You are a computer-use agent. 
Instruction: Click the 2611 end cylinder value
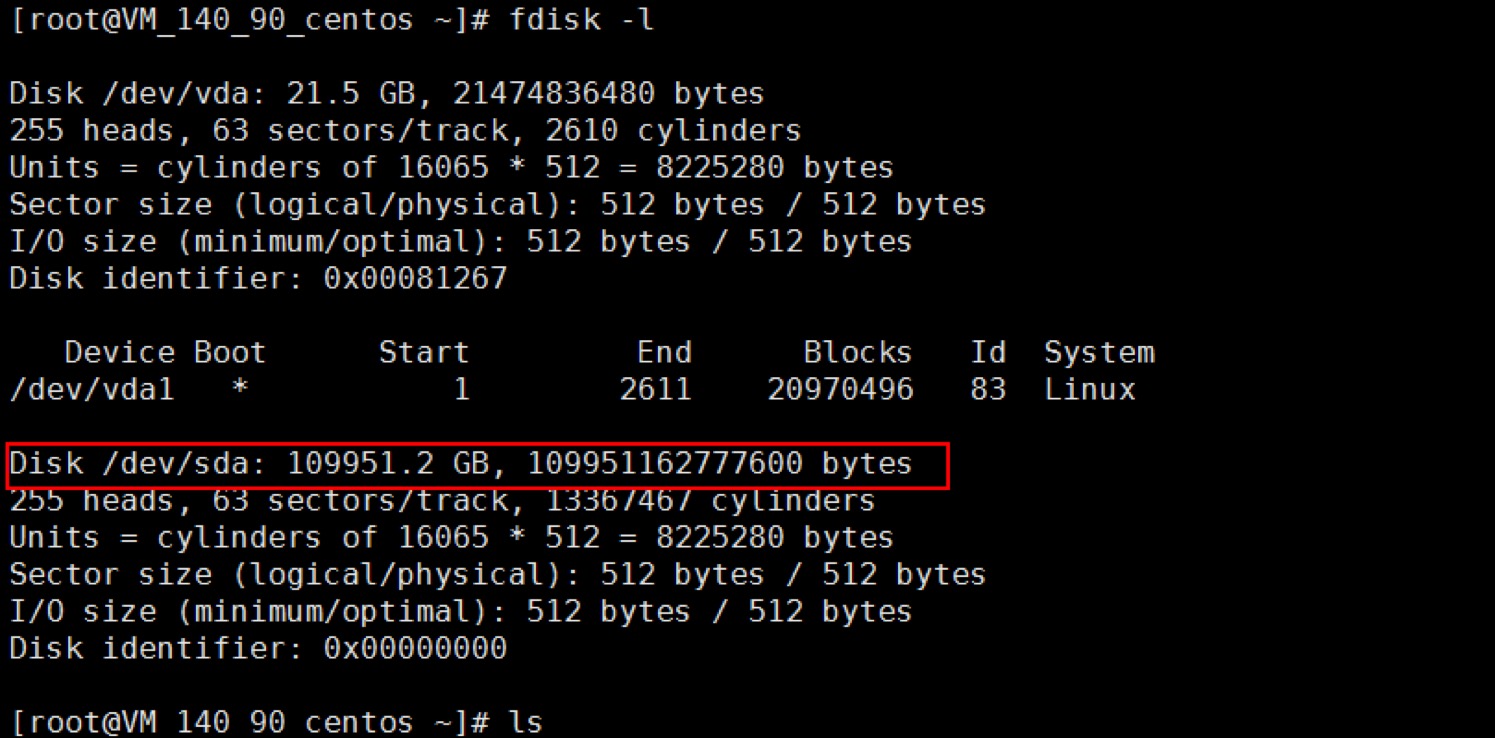click(x=655, y=389)
